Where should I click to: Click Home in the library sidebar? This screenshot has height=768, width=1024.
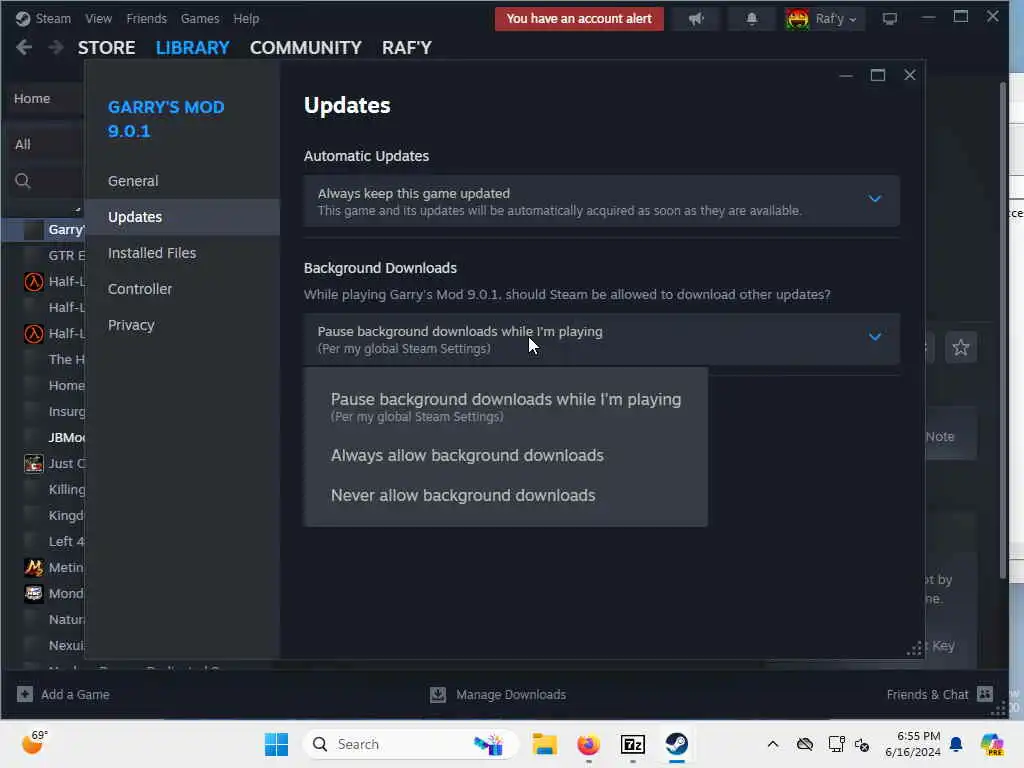[x=32, y=98]
